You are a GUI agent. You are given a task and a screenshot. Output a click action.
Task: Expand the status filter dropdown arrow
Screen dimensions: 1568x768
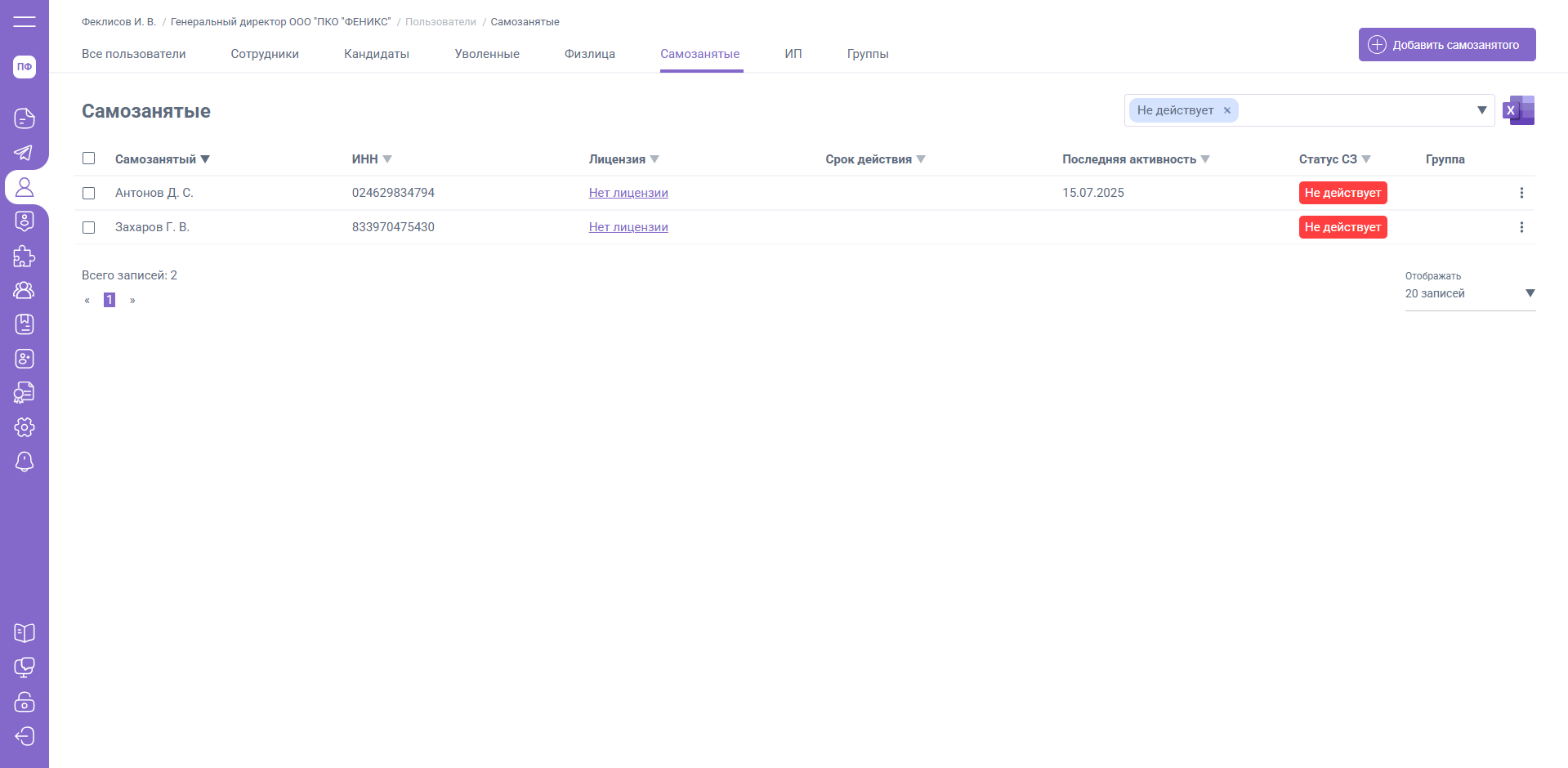point(1481,110)
